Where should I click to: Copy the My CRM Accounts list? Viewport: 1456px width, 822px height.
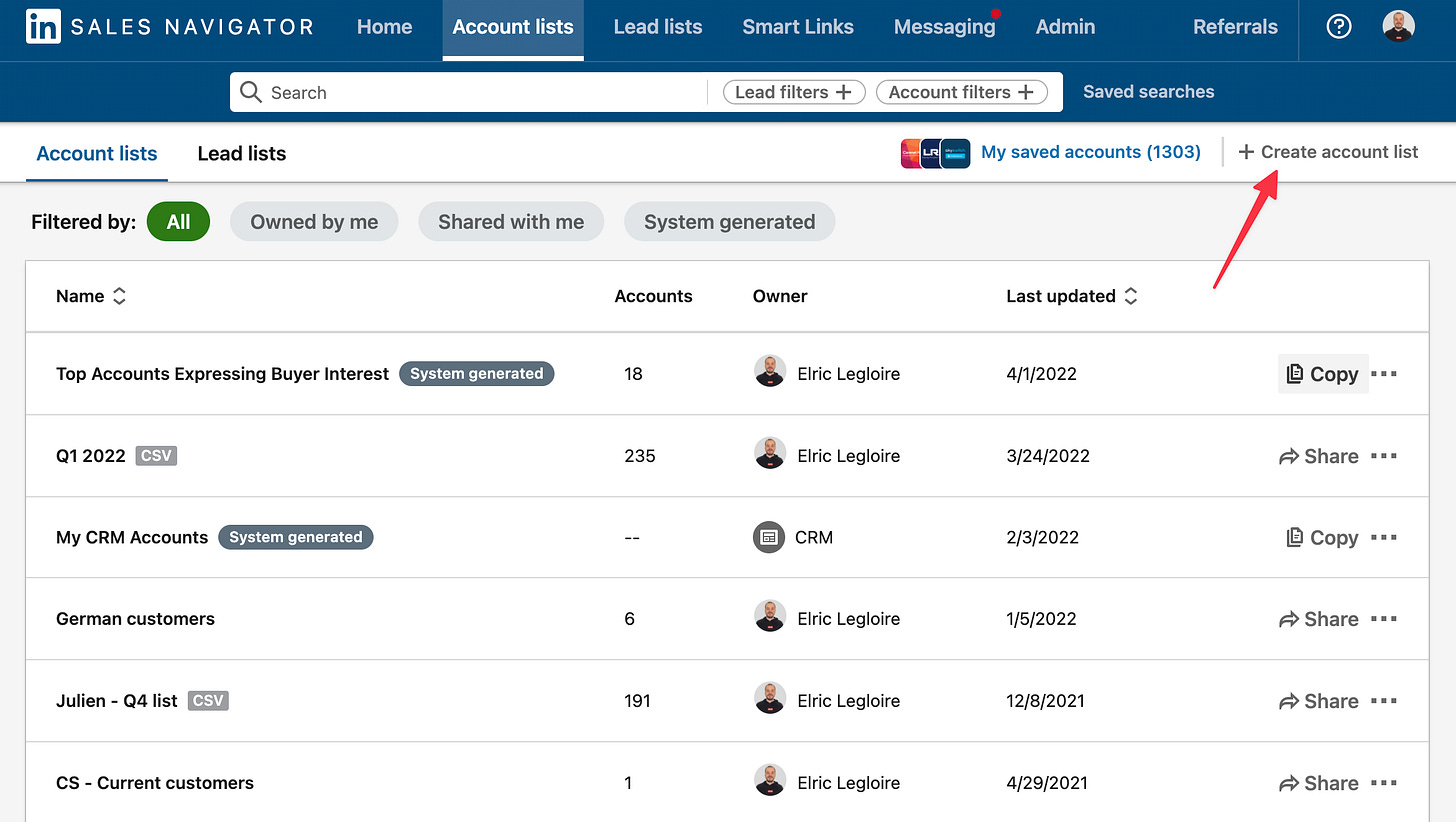tap(1322, 537)
